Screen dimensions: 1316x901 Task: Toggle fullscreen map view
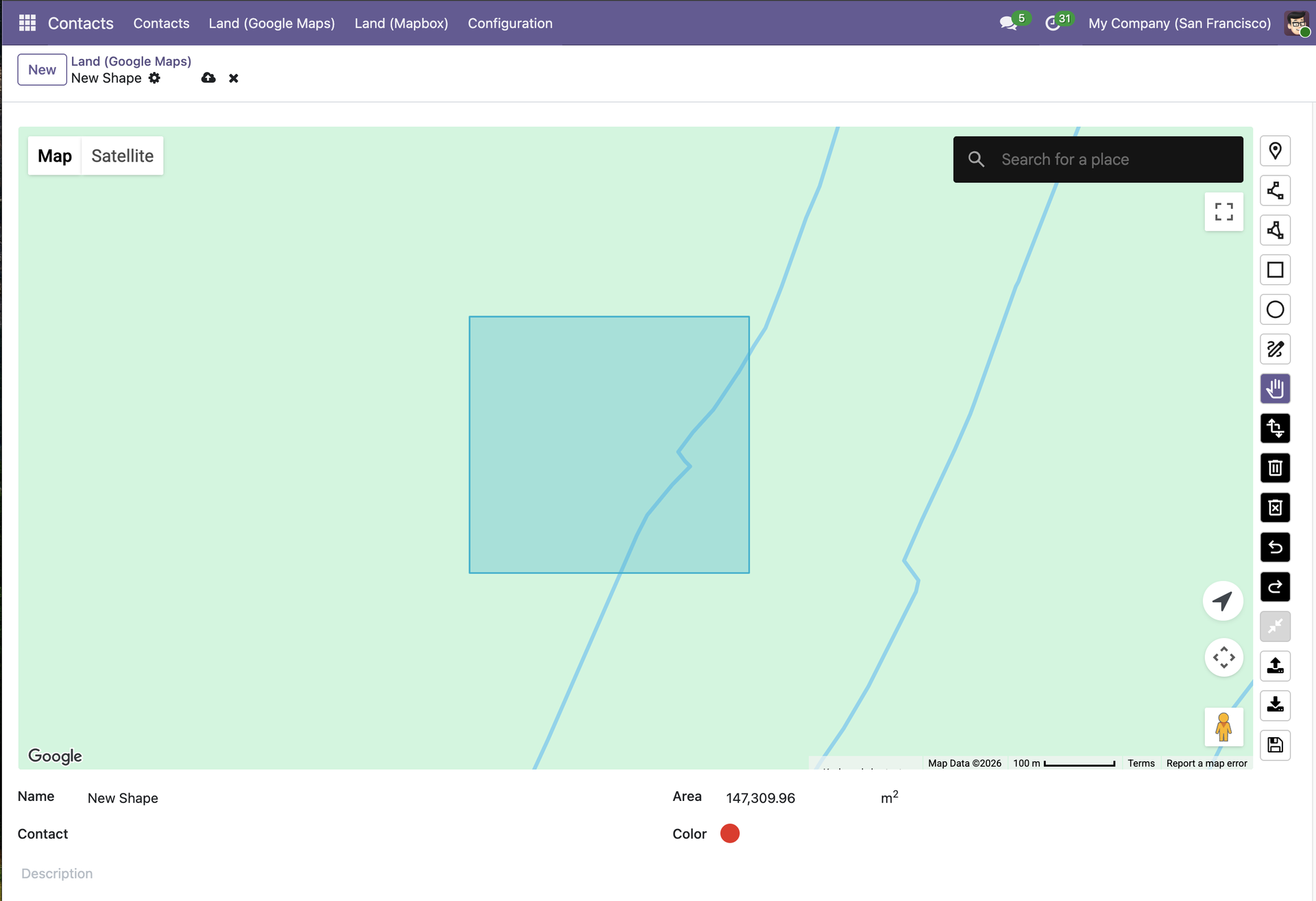point(1223,212)
